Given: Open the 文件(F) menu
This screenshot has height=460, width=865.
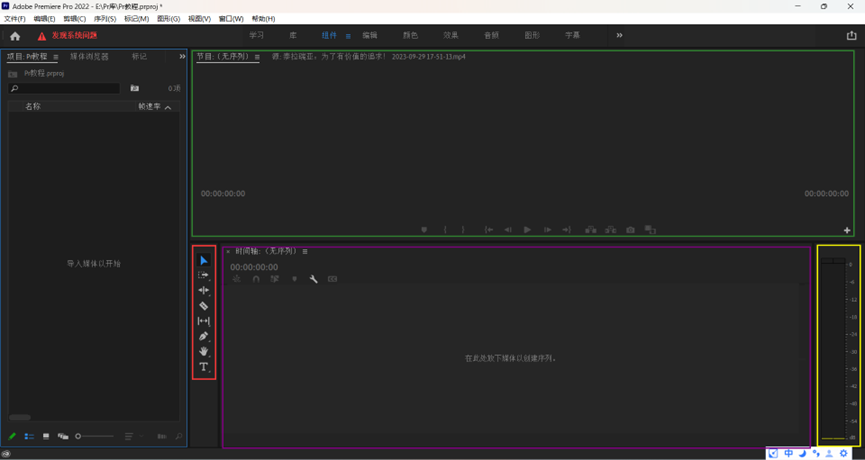Looking at the screenshot, I should point(15,18).
